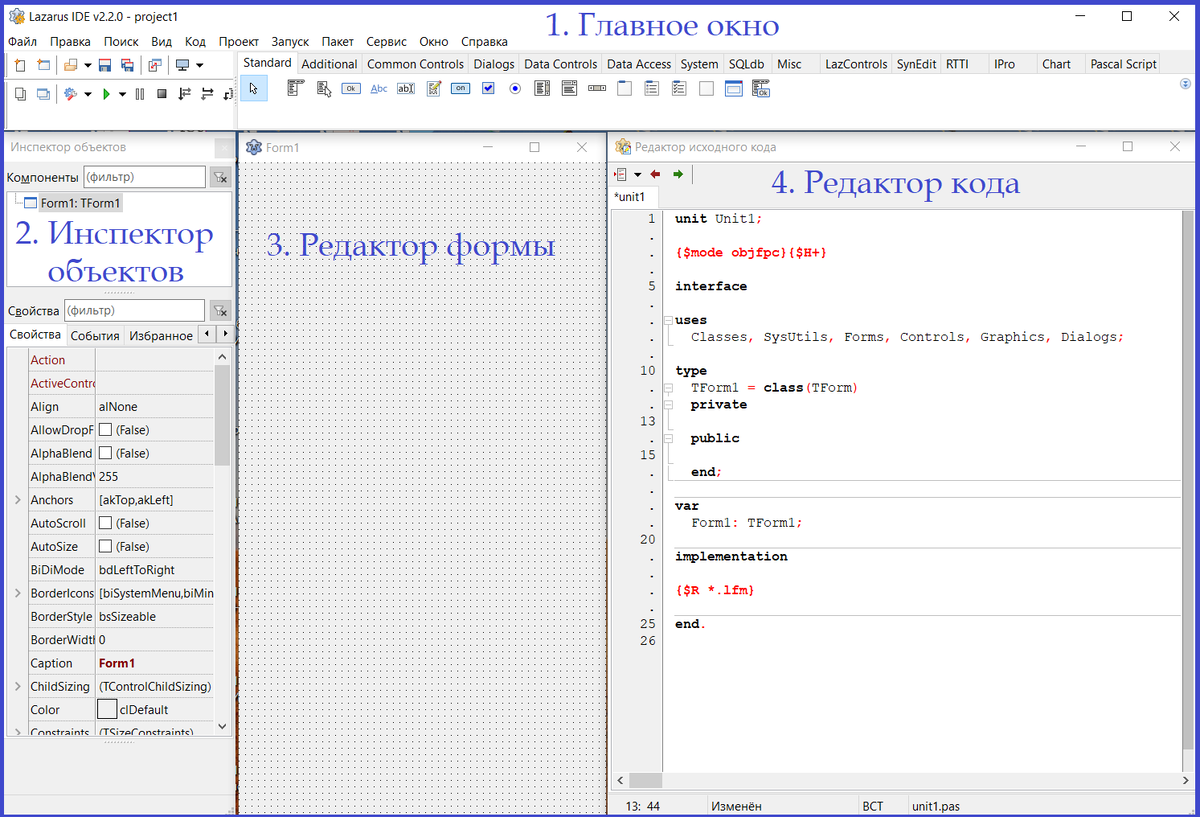Image resolution: width=1200 pixels, height=817 pixels.
Task: Pick the TMemo component icon
Action: coord(434,89)
